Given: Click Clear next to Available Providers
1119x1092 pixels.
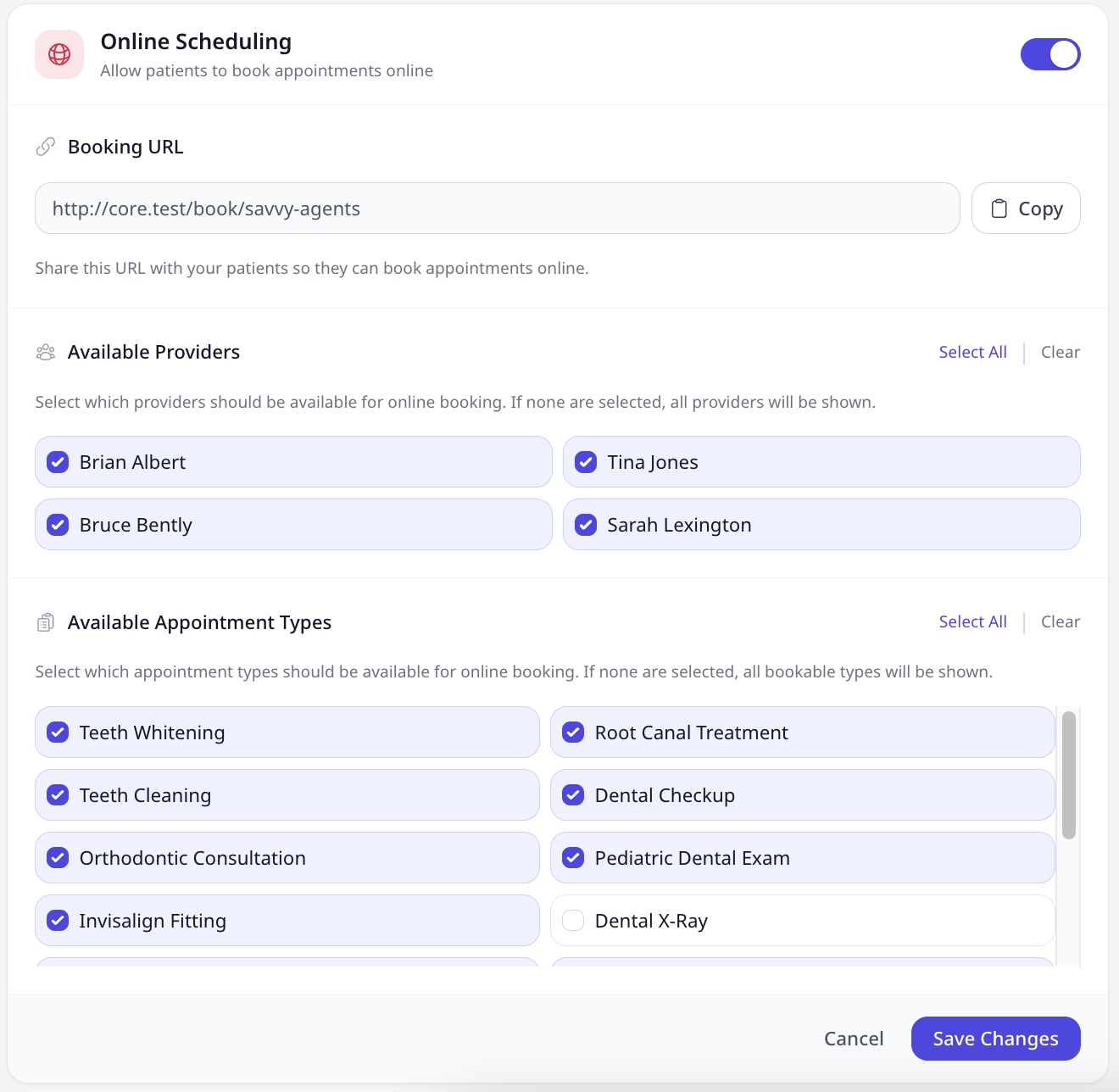Looking at the screenshot, I should click(x=1061, y=352).
